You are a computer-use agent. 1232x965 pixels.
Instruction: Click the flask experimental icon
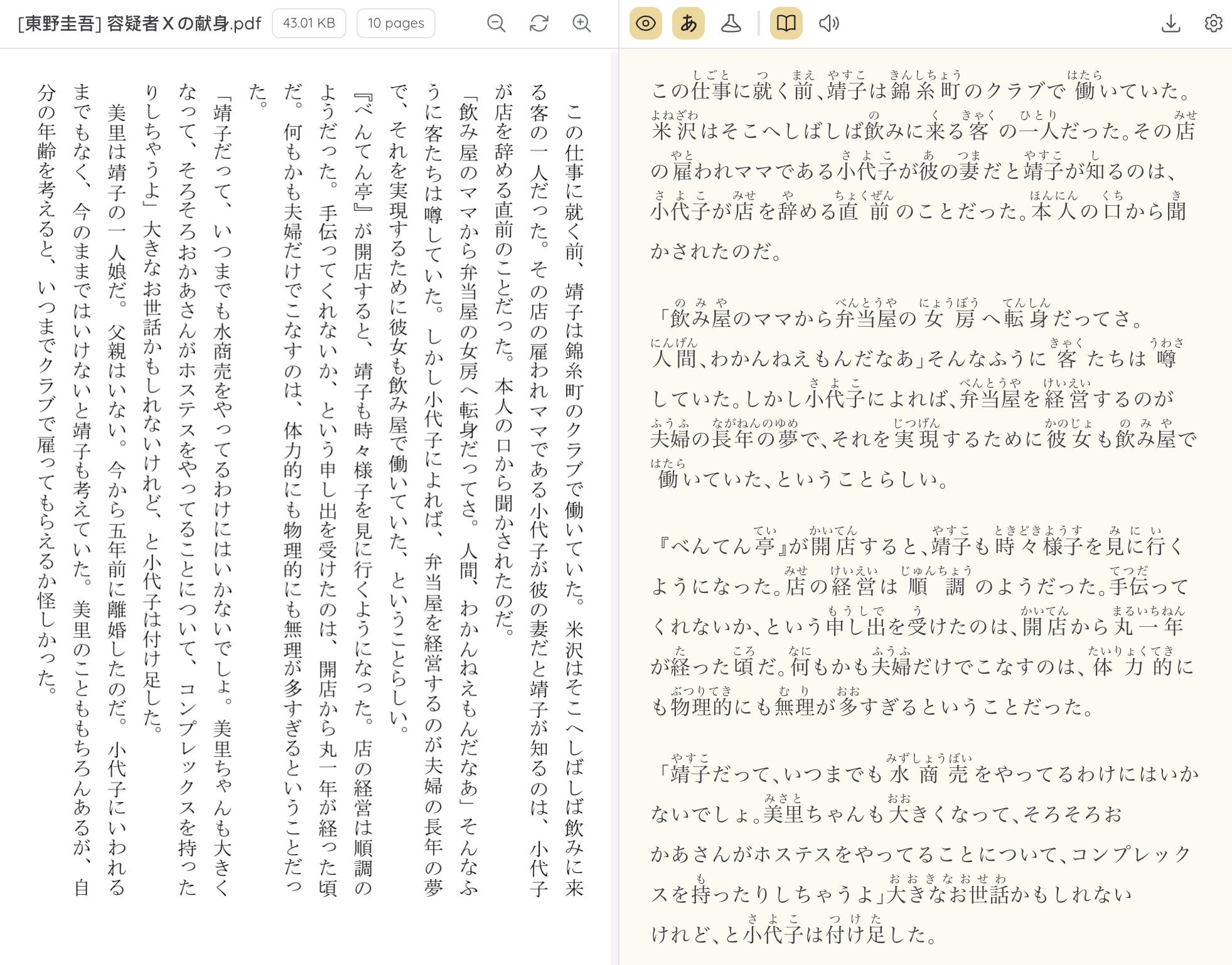[x=731, y=24]
